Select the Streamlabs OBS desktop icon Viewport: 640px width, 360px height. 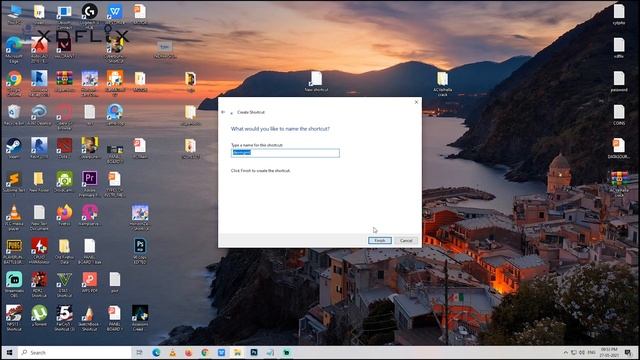point(14,284)
